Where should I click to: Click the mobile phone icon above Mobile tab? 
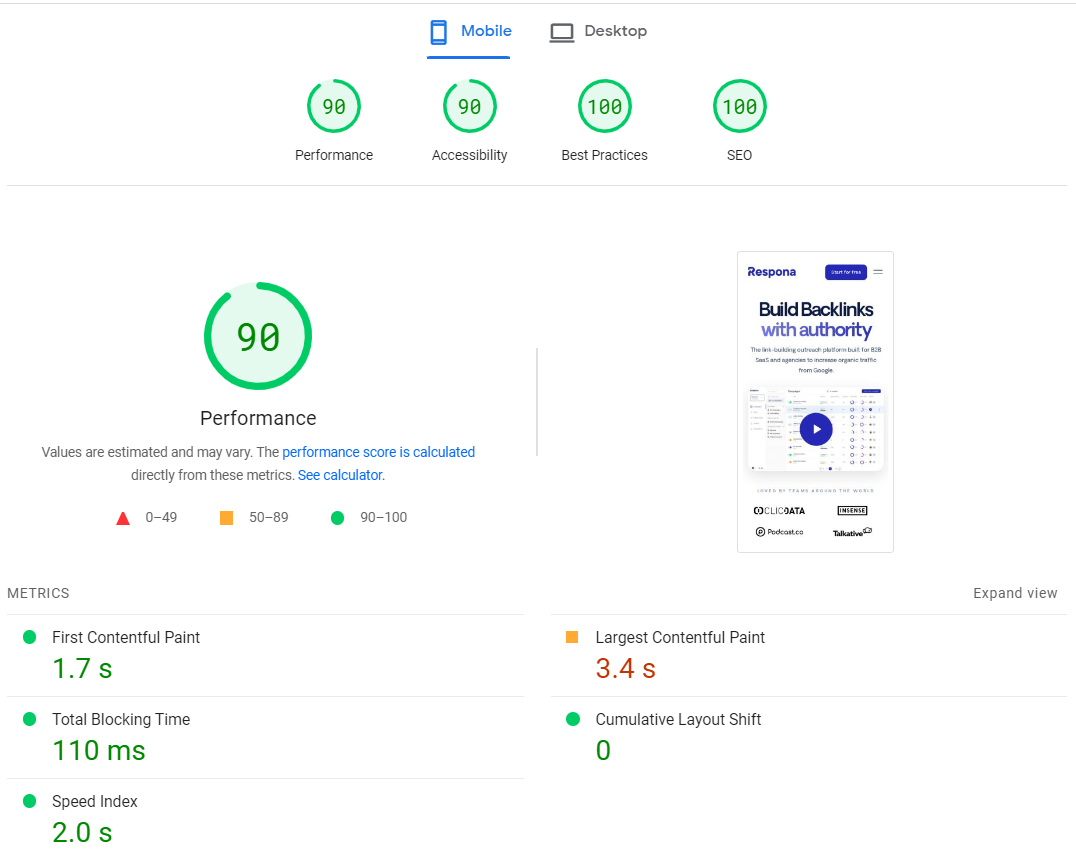coord(438,31)
